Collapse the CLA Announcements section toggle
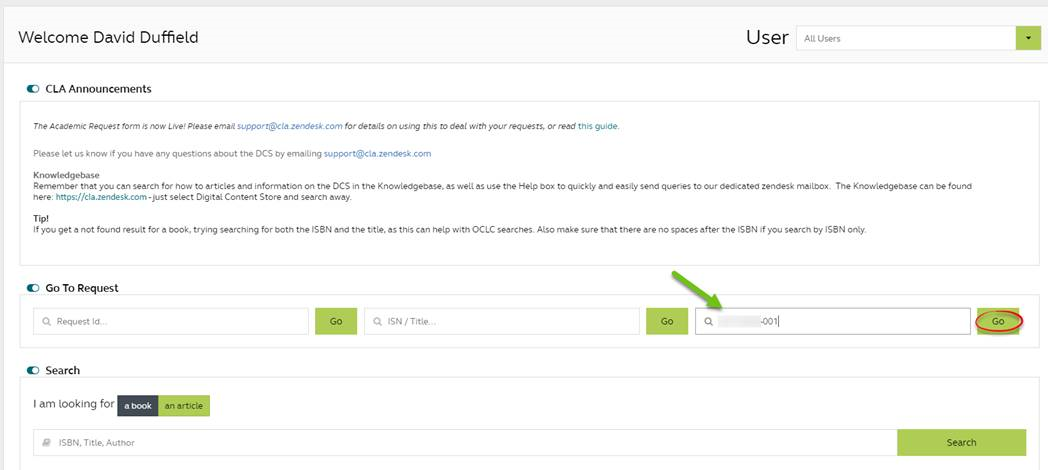Viewport: 1048px width, 470px height. (x=34, y=89)
